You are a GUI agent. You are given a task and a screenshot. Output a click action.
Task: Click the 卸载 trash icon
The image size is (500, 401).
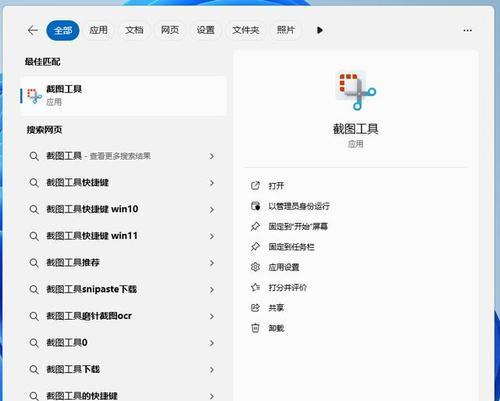255,328
